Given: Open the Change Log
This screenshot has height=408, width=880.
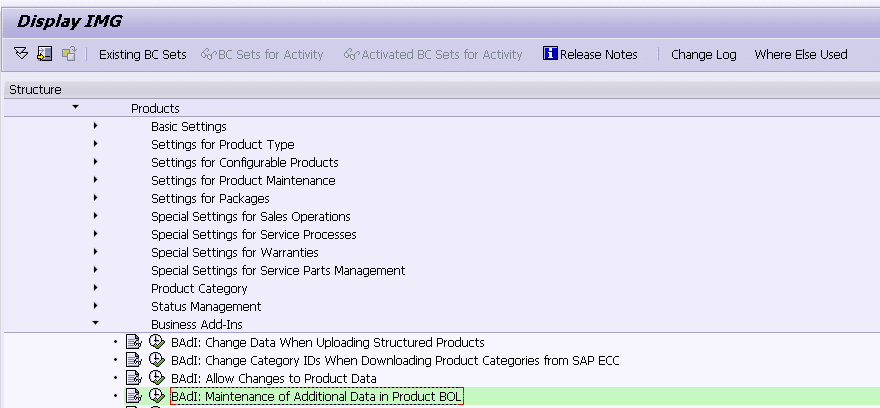Looking at the screenshot, I should coord(703,55).
